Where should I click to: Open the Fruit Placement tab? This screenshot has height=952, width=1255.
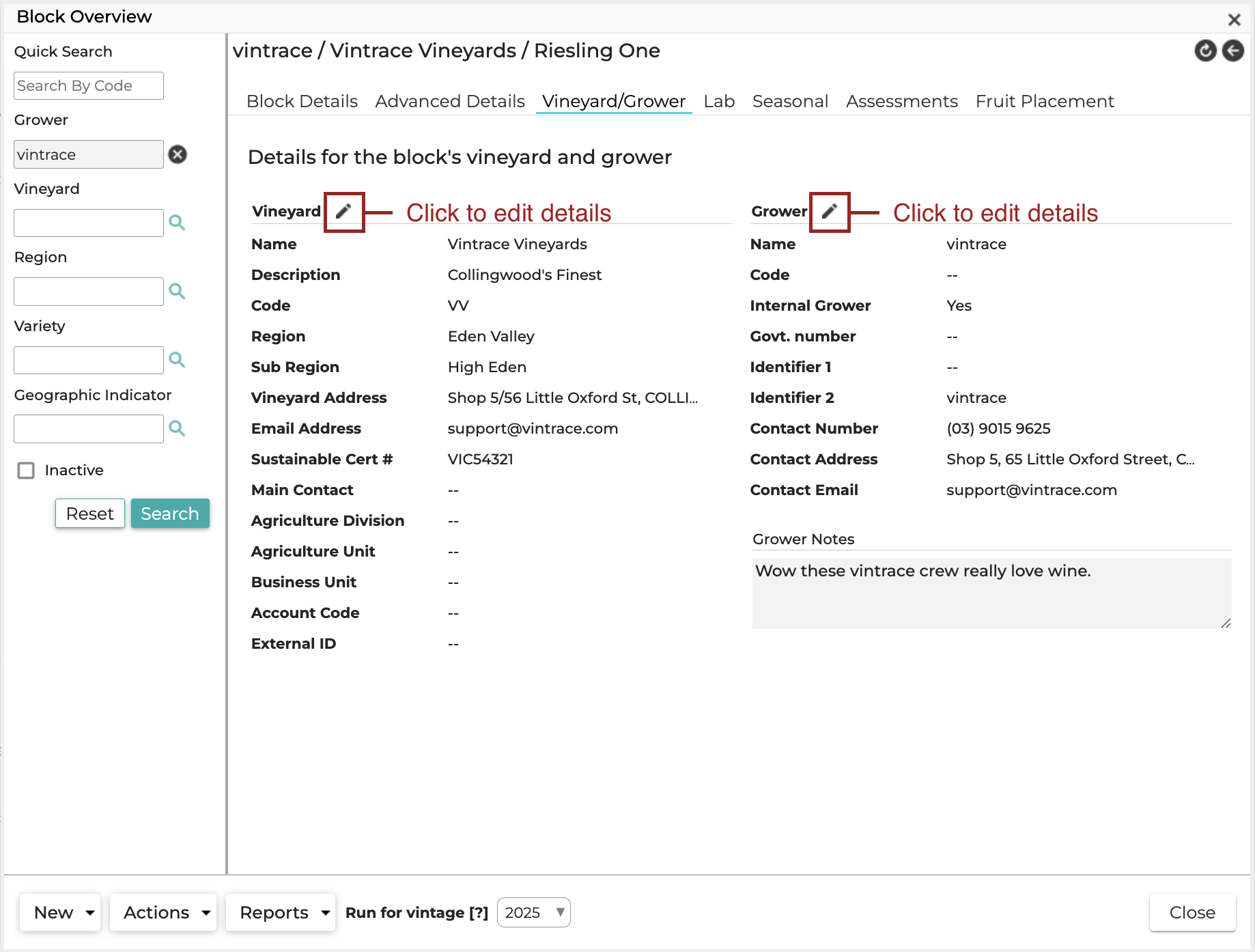(1045, 101)
